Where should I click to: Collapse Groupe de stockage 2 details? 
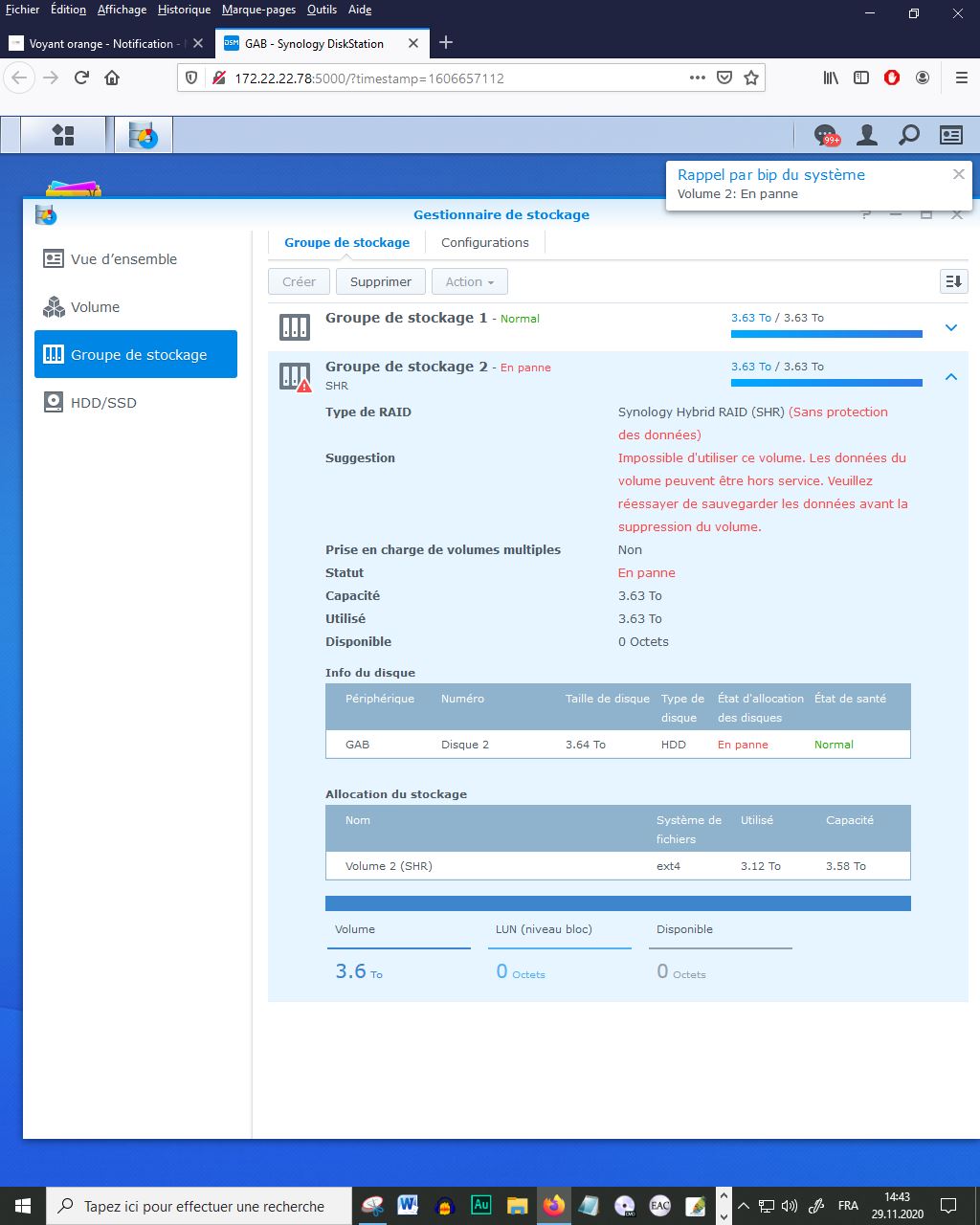pyautogui.click(x=951, y=377)
